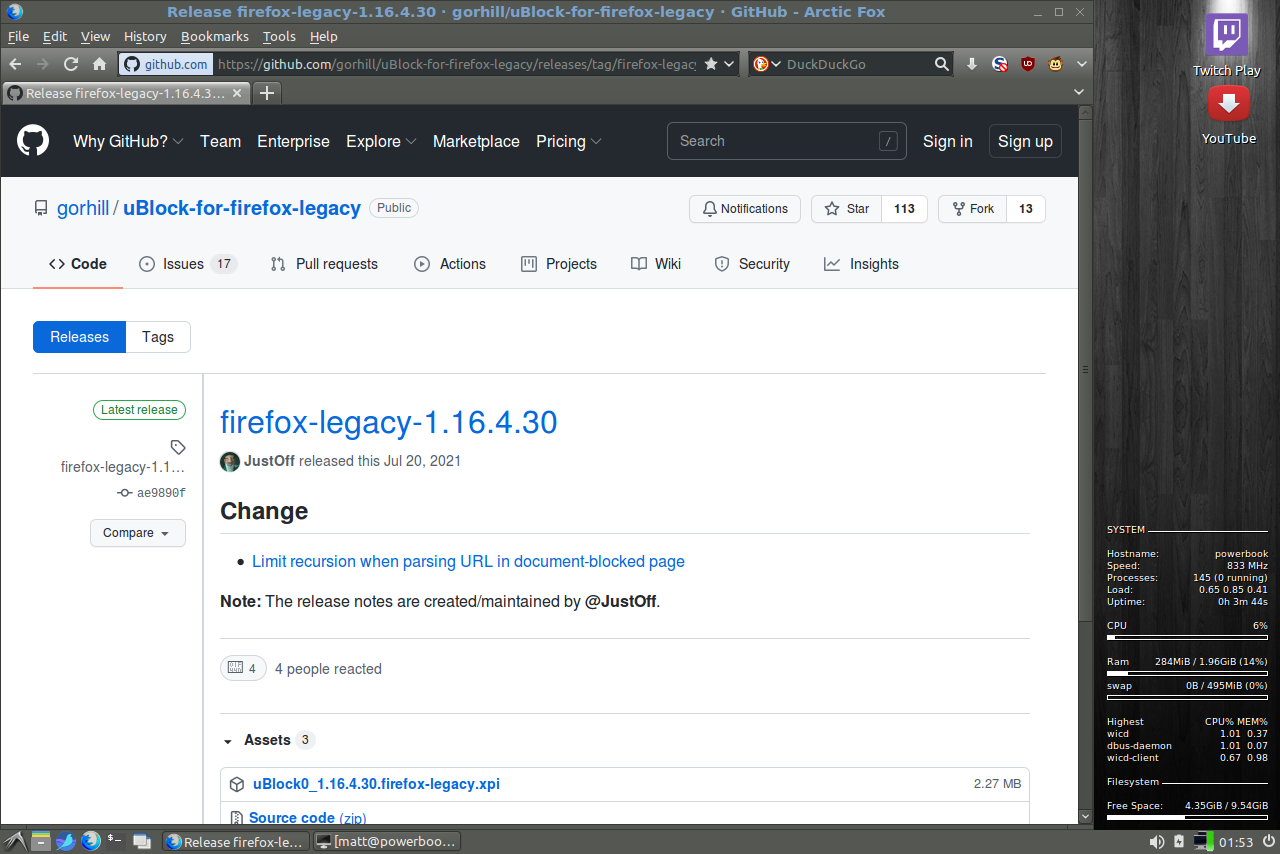Expand the Explore navigation dropdown
The width and height of the screenshot is (1280, 854).
[x=381, y=142]
